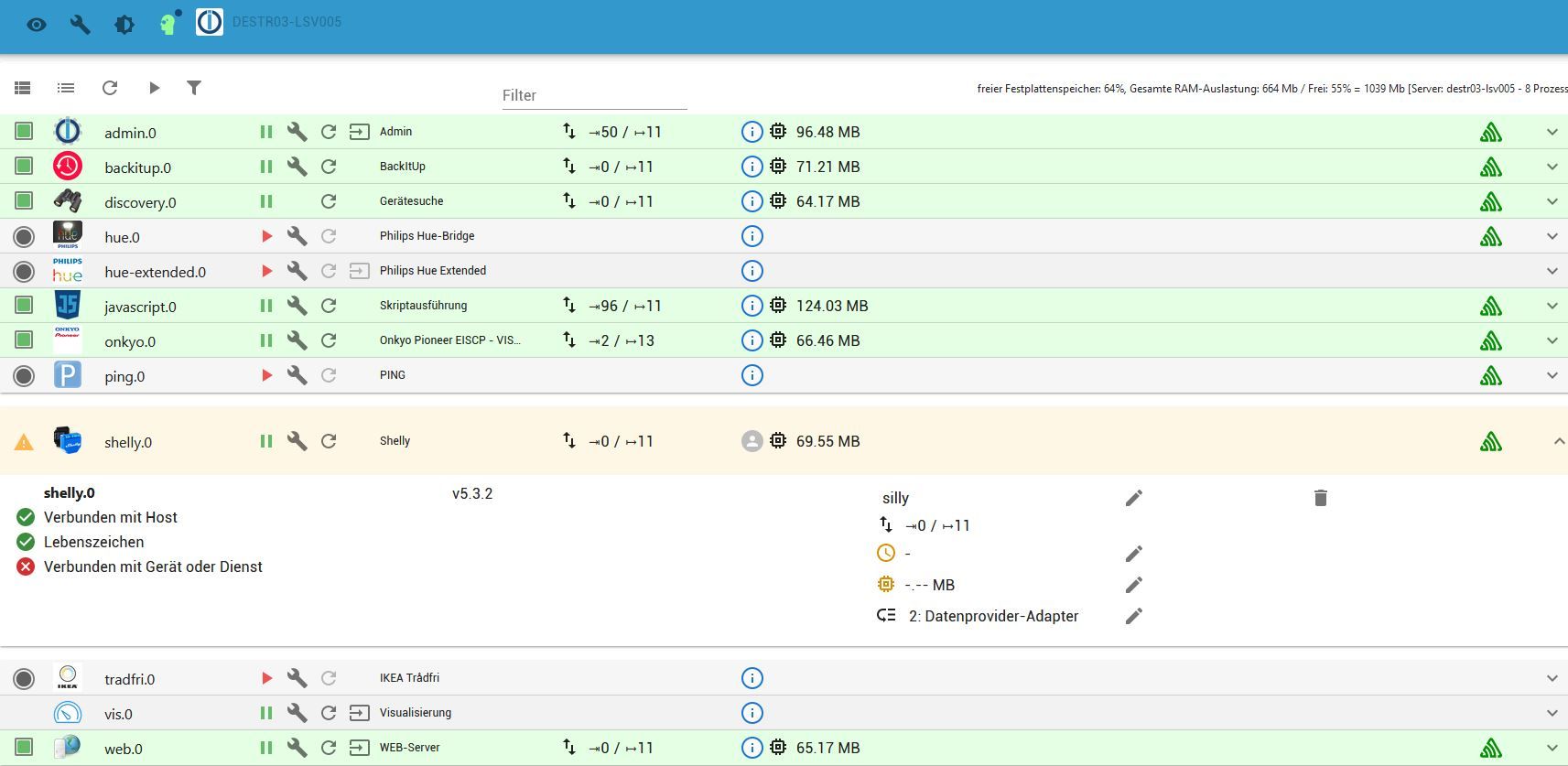Image resolution: width=1568 pixels, height=766 pixels.
Task: Start the tradfri.0 instance
Action: (x=266, y=678)
